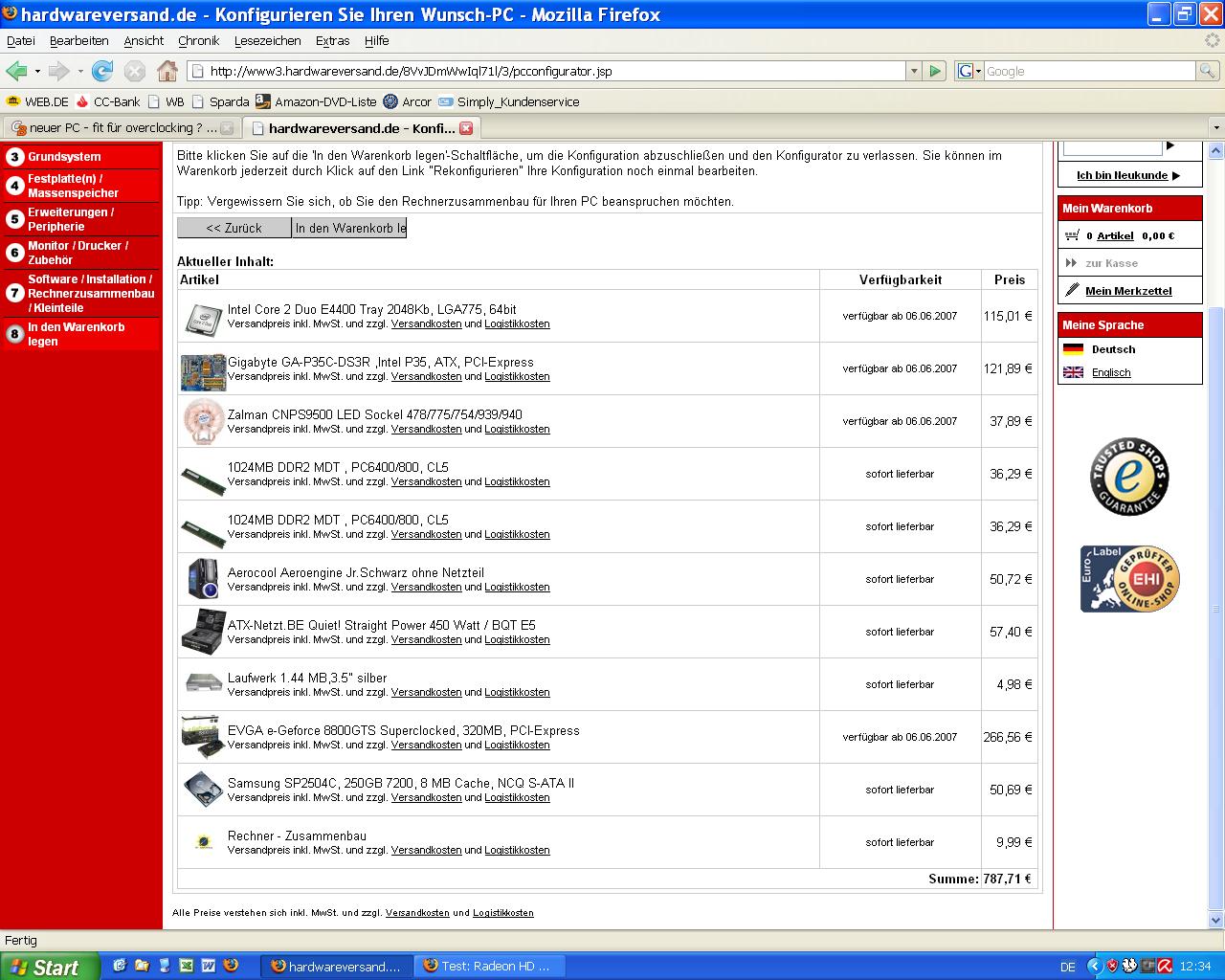This screenshot has width=1225, height=980.
Task: Open the Google search engine dropdown
Action: point(969,71)
